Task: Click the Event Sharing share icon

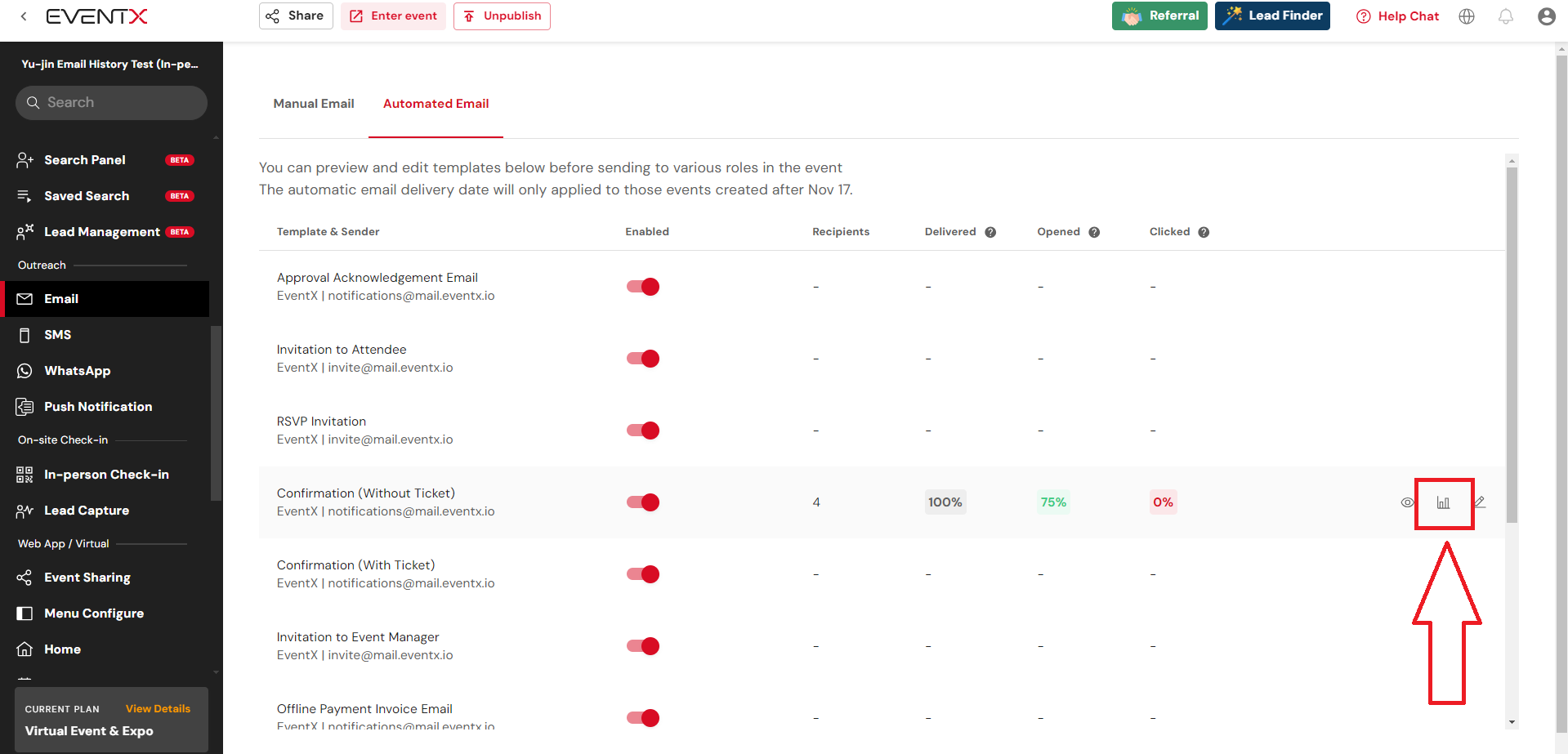Action: (25, 578)
